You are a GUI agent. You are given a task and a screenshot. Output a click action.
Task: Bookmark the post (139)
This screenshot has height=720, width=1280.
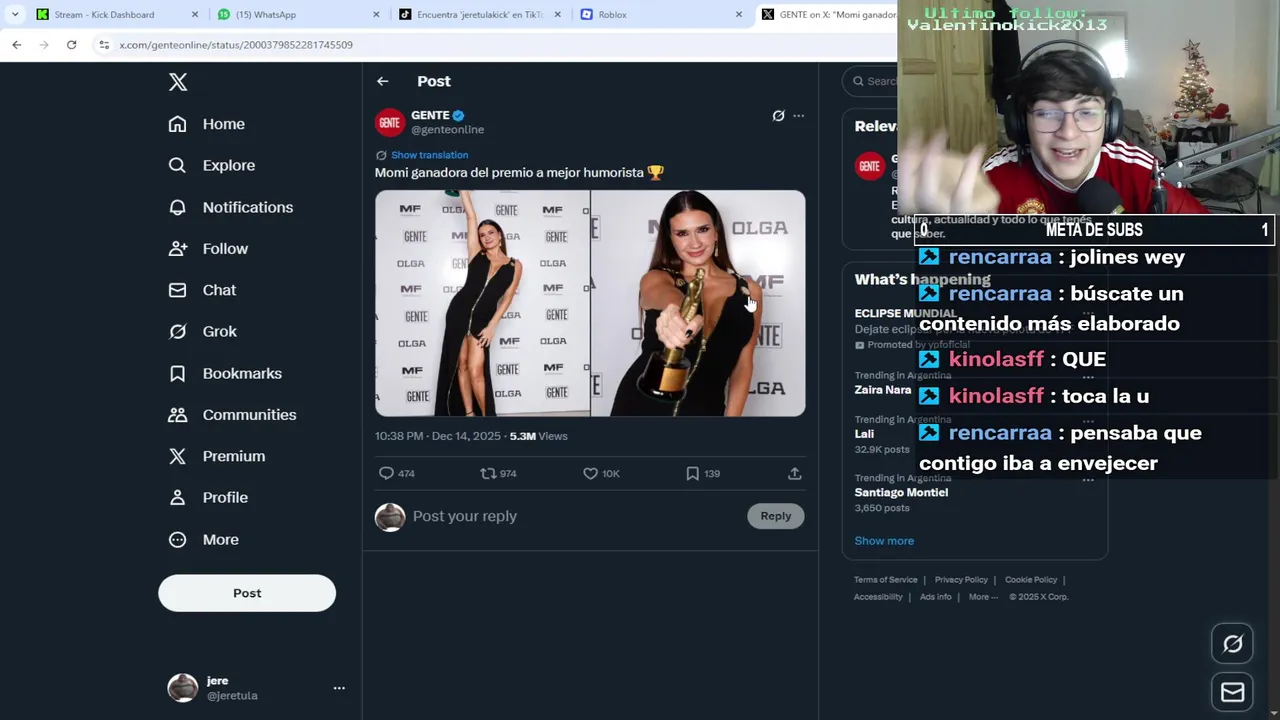click(x=692, y=473)
